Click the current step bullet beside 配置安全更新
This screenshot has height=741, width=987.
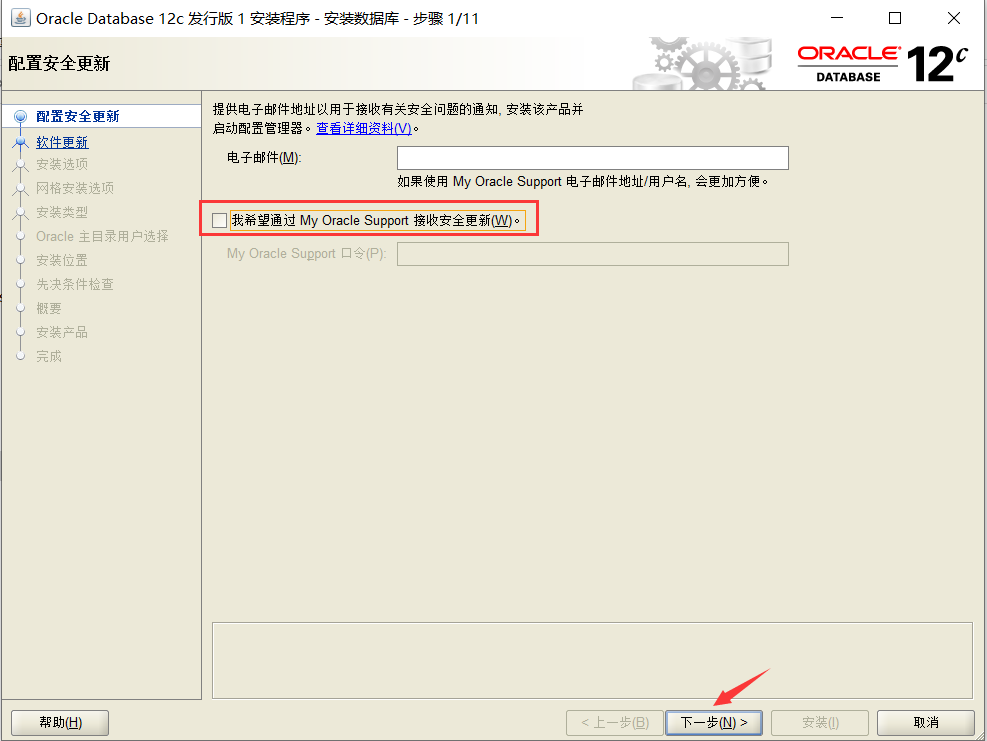pyautogui.click(x=21, y=116)
